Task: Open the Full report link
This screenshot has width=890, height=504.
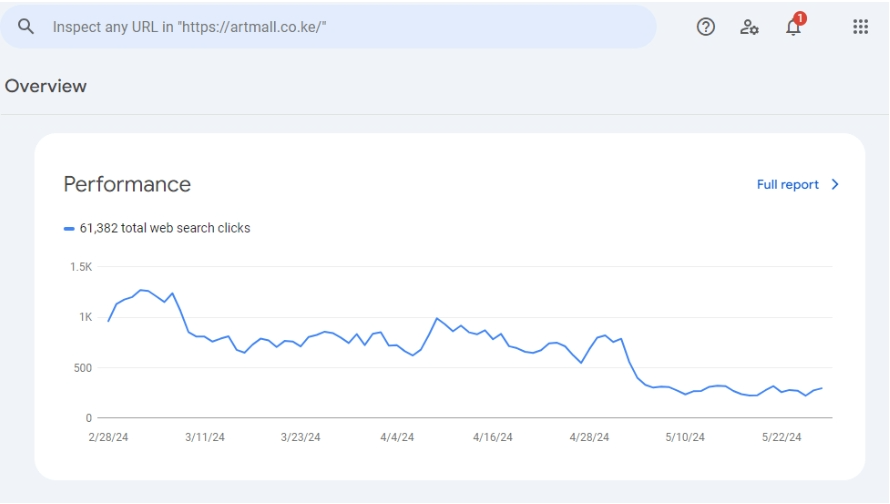Action: (x=787, y=184)
